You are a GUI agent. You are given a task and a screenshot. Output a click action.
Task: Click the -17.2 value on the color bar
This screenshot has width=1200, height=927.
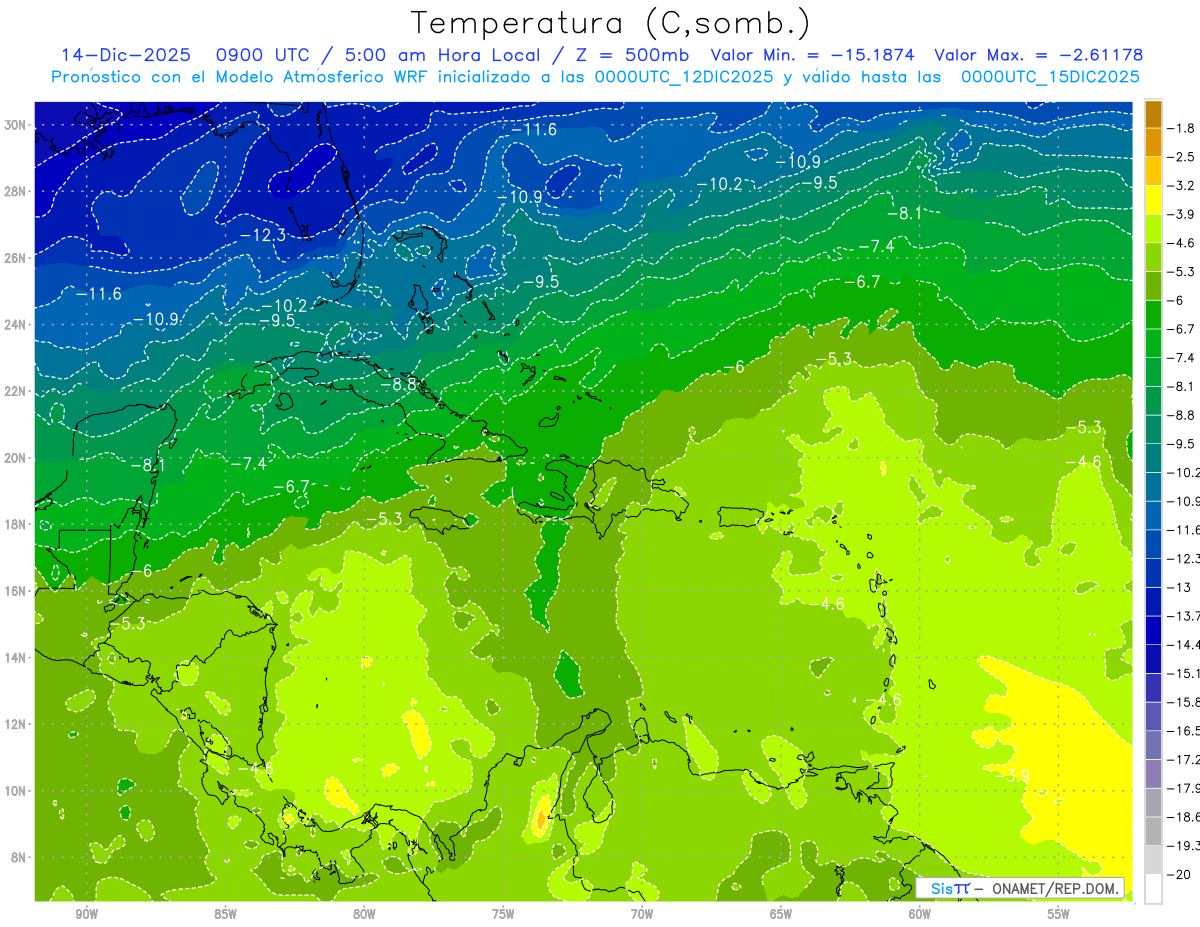pyautogui.click(x=1185, y=760)
